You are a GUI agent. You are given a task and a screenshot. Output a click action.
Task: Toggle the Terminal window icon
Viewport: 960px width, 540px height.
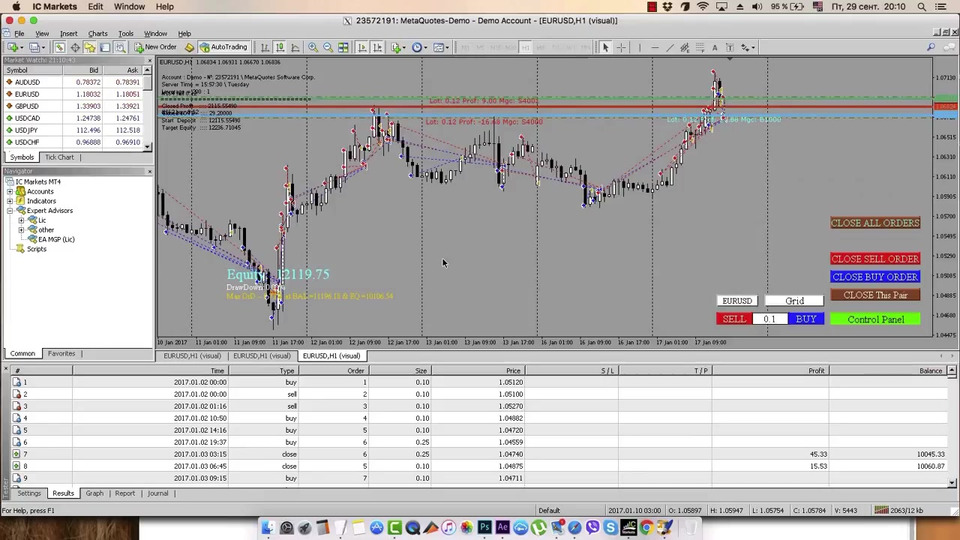click(105, 47)
